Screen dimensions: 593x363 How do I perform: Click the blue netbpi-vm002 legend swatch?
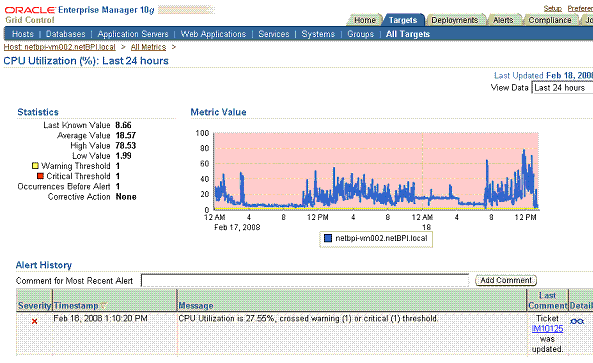click(328, 238)
